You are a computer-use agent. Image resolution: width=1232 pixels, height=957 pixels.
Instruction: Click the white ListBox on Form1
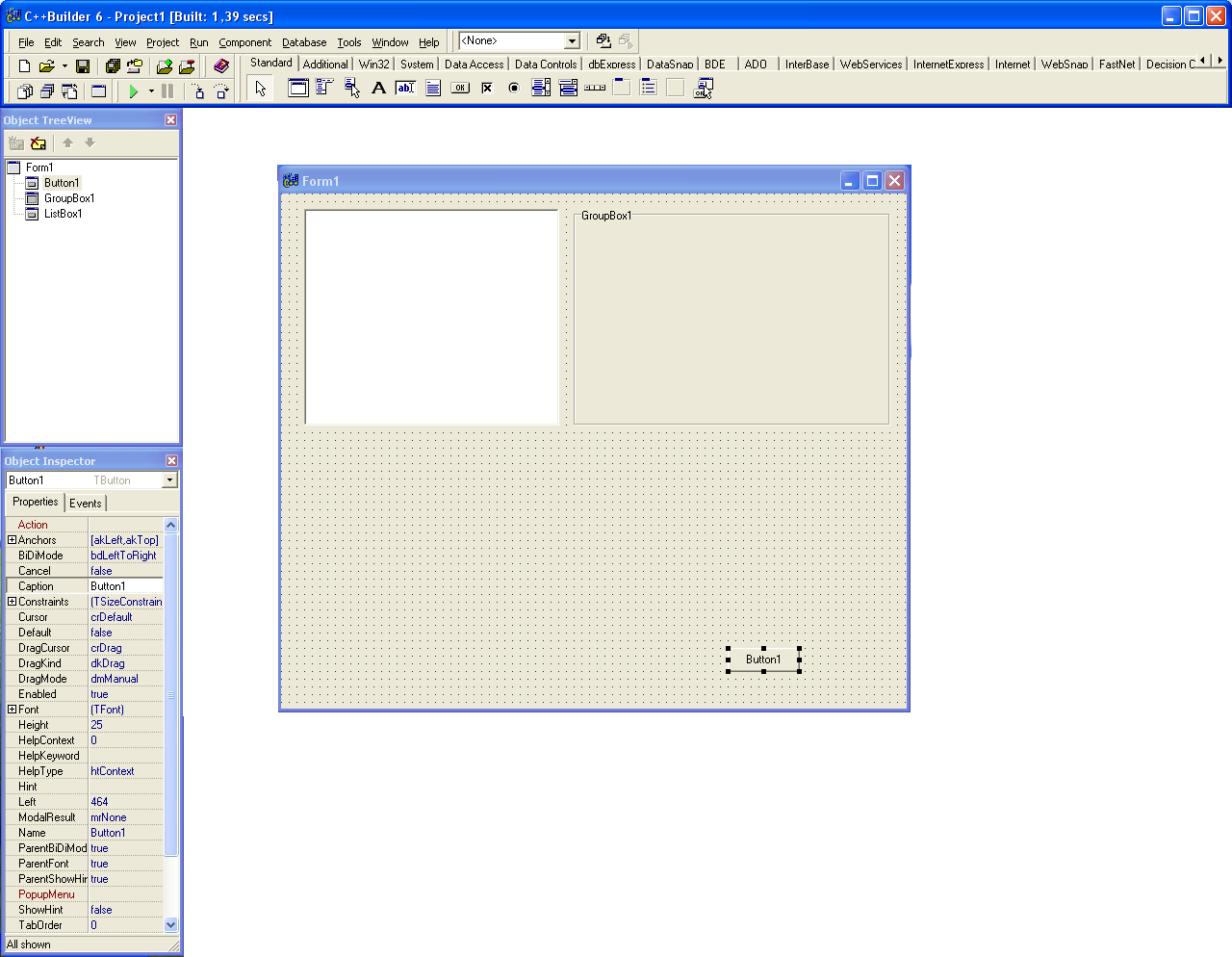(431, 317)
